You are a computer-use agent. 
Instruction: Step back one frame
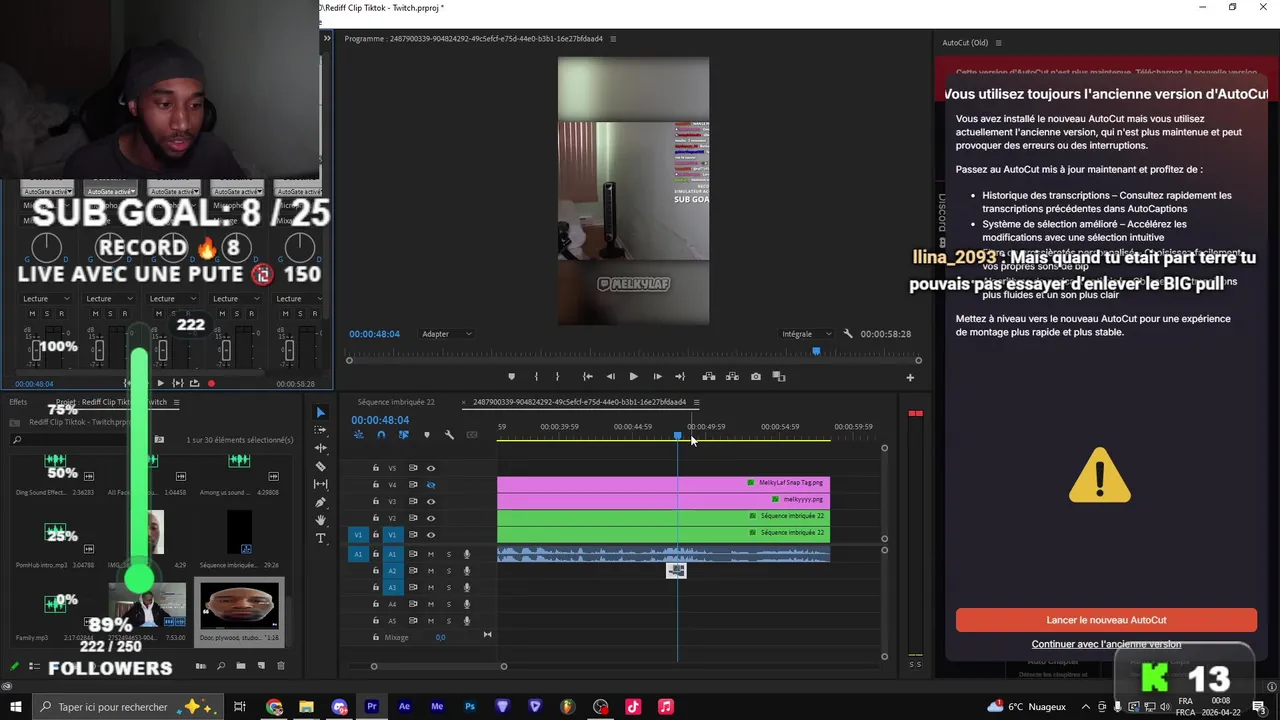(611, 377)
